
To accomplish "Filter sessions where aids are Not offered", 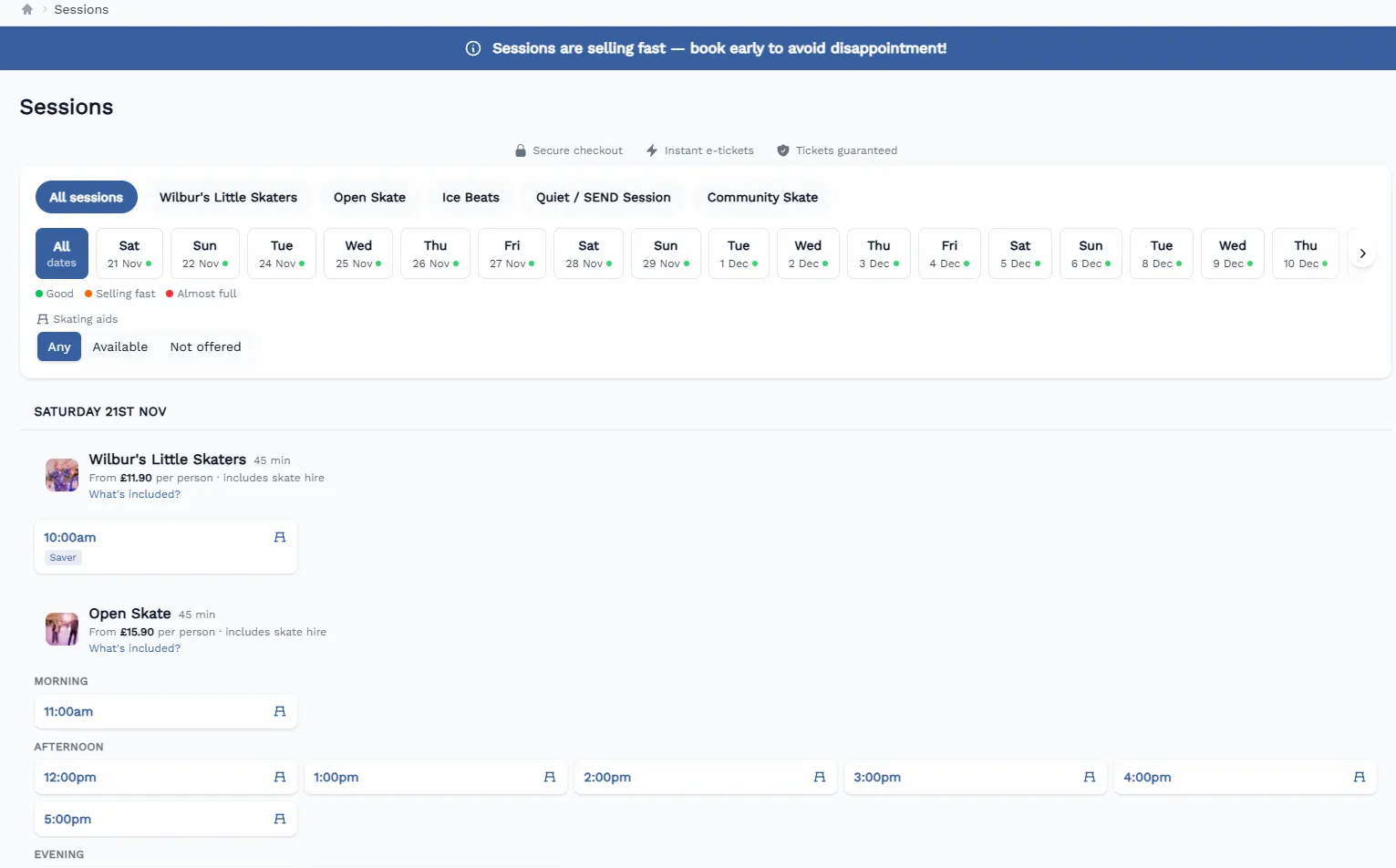I will pos(206,346).
